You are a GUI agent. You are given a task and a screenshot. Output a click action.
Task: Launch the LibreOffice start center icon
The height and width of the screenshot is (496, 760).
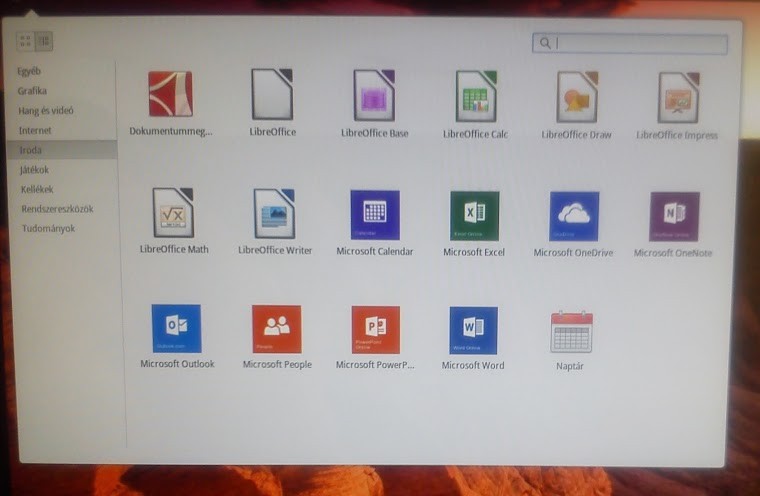click(x=272, y=94)
